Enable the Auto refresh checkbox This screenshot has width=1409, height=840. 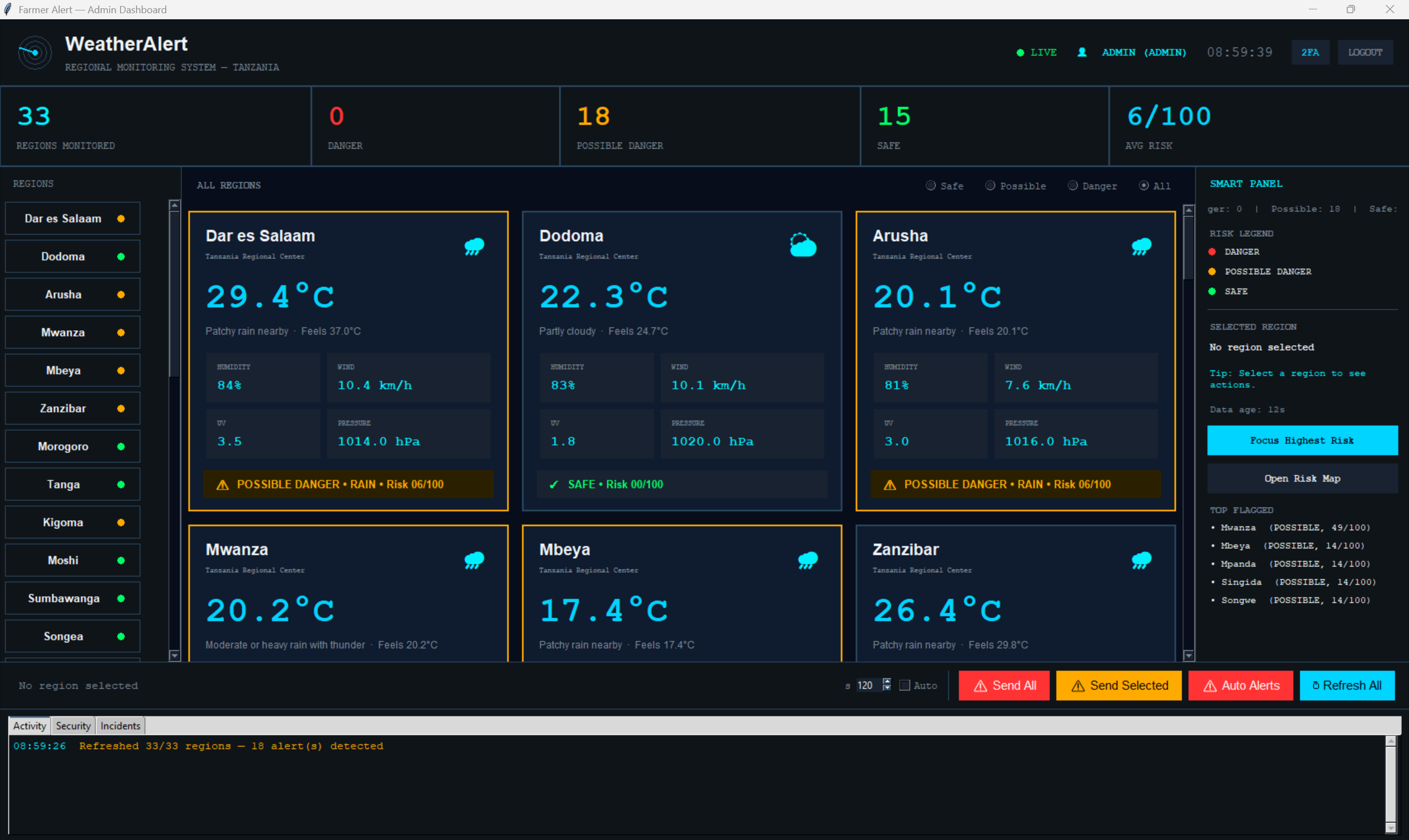coord(905,685)
